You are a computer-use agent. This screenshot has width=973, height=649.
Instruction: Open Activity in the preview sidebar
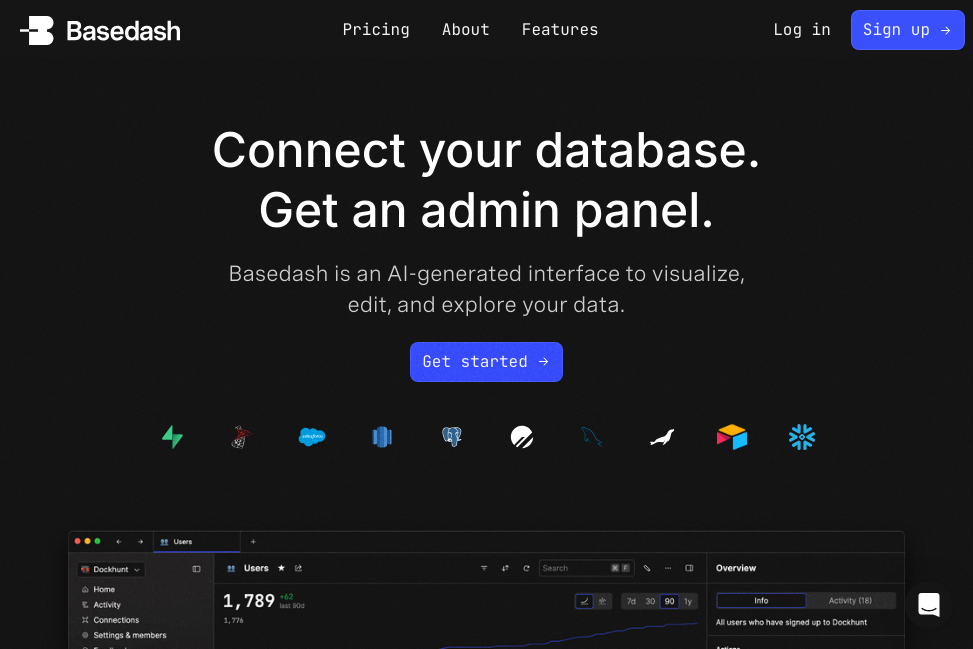click(x=107, y=605)
